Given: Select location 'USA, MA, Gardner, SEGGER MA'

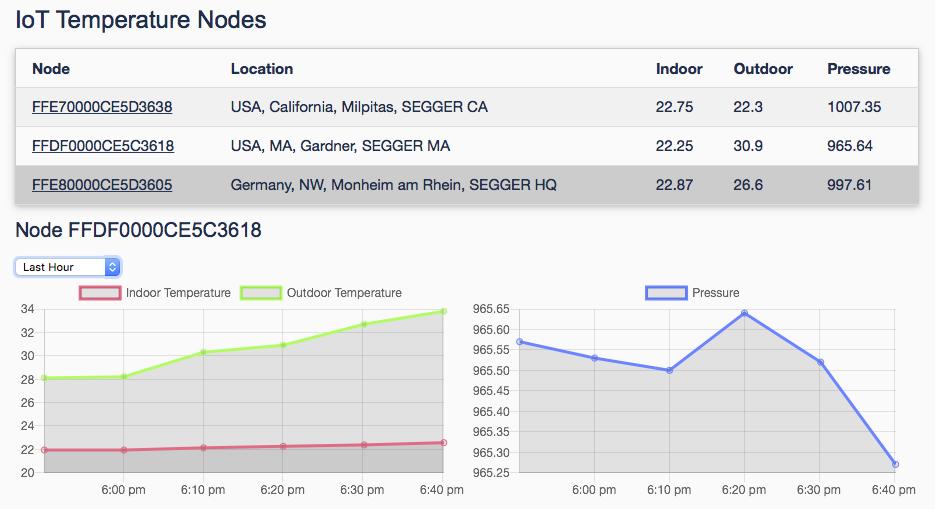Looking at the screenshot, I should point(340,145).
